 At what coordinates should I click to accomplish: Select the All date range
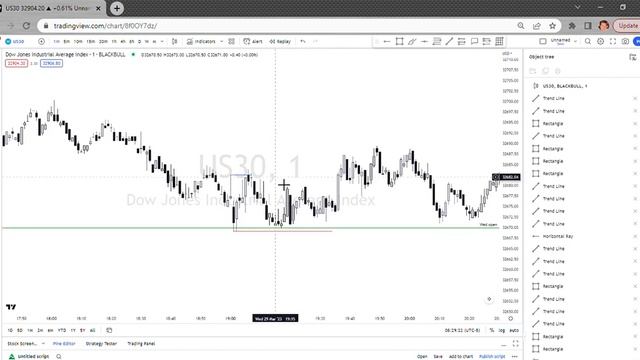[x=93, y=330]
